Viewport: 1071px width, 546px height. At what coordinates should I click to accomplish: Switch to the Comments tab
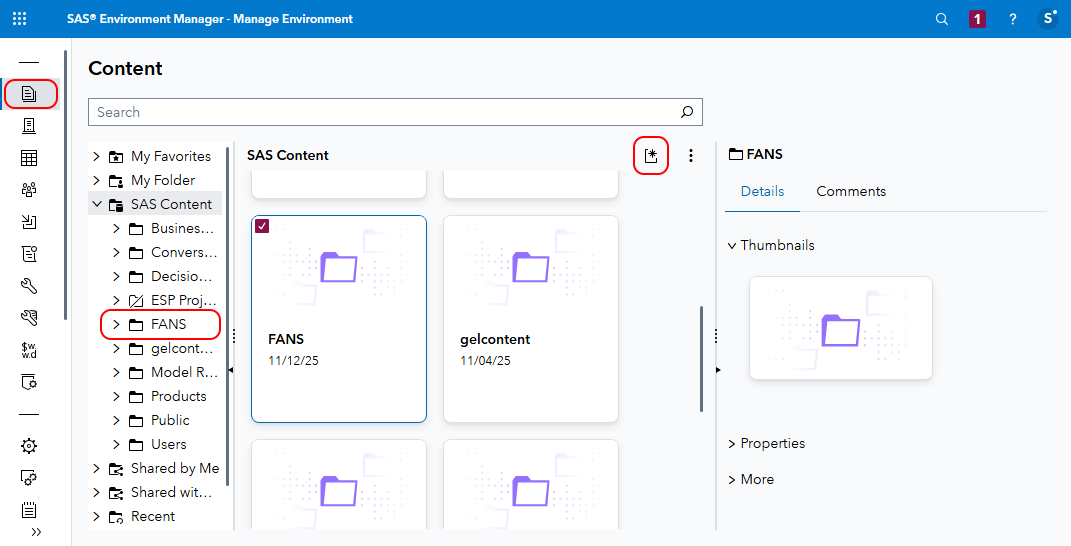851,191
